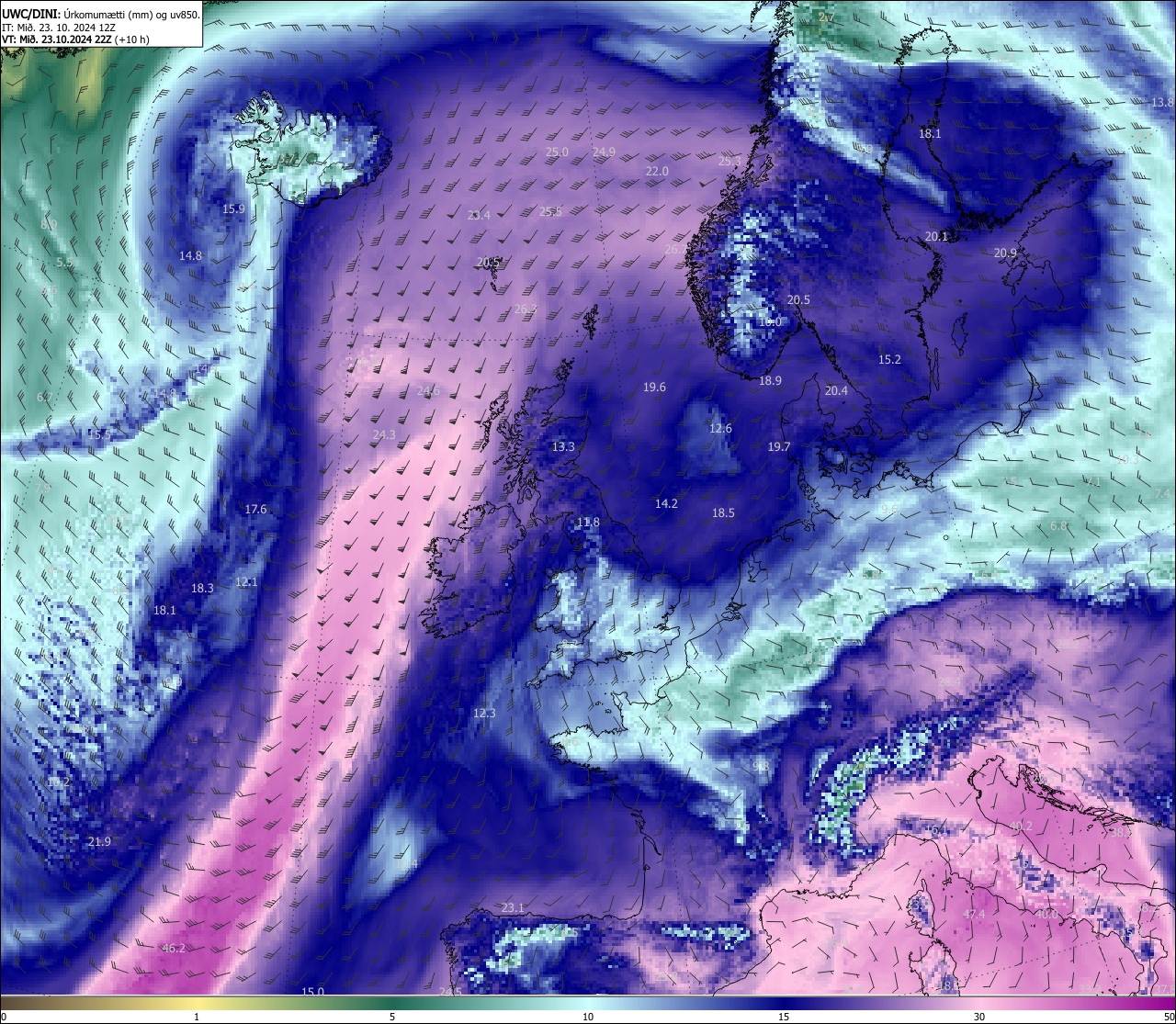Click the 18.9 value south of Norway
The image size is (1176, 1024).
pos(770,380)
